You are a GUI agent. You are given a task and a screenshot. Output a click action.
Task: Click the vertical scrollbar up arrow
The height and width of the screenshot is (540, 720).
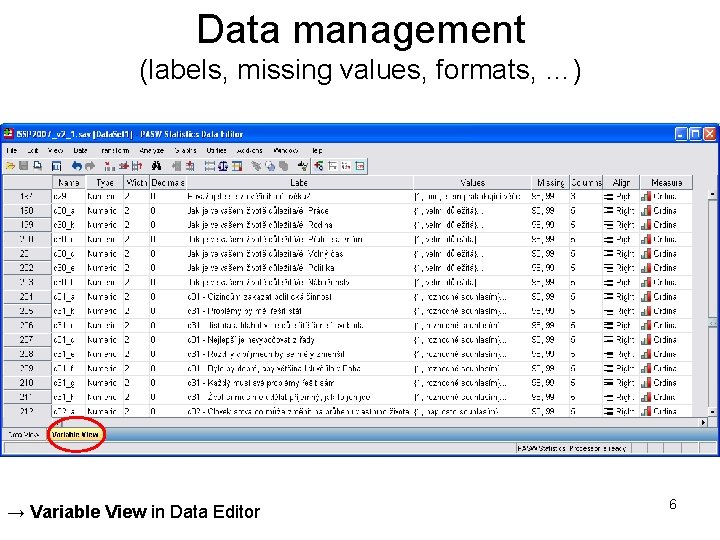click(x=712, y=195)
